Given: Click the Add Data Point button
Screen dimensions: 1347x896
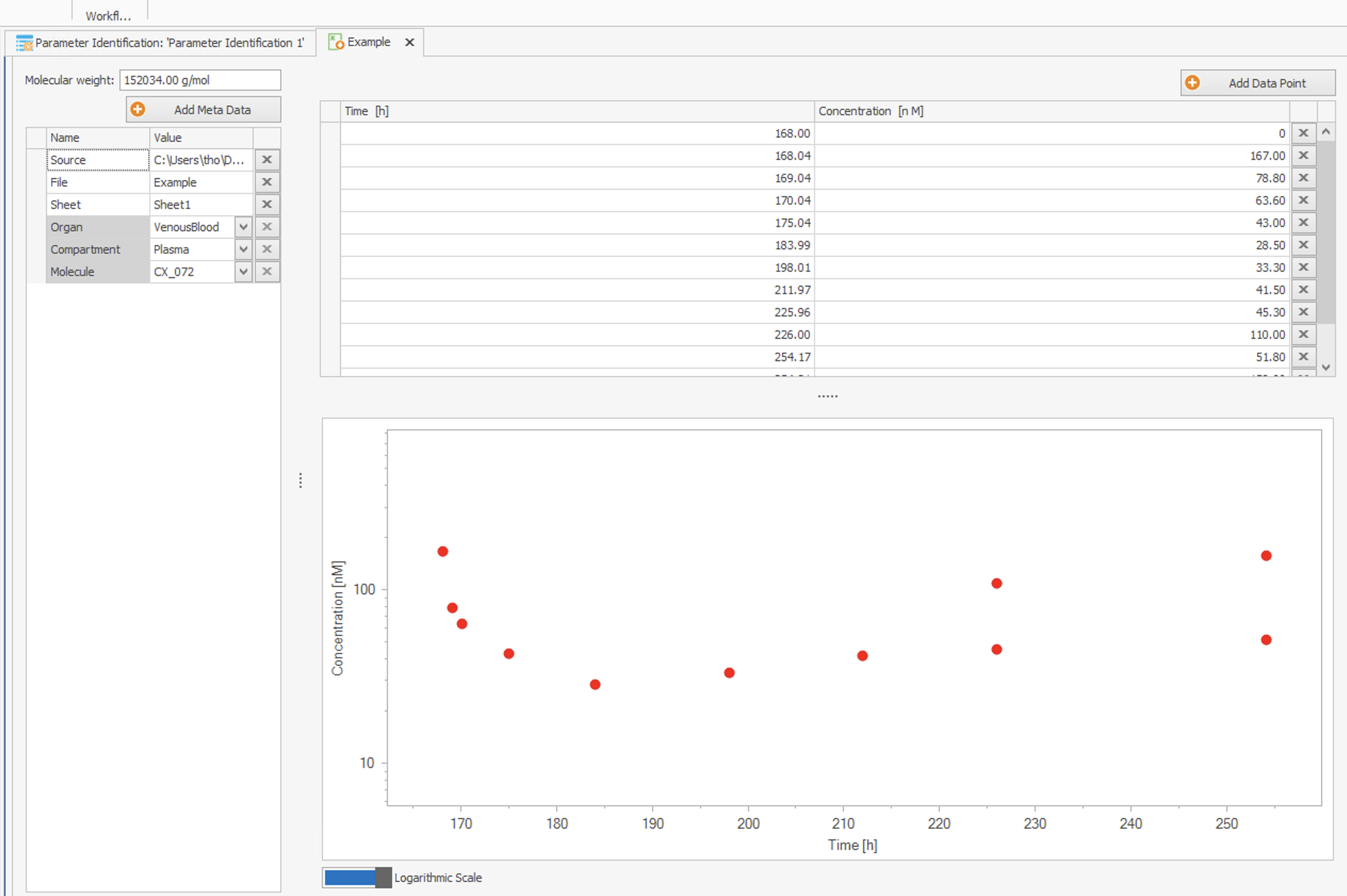Looking at the screenshot, I should click(1258, 83).
